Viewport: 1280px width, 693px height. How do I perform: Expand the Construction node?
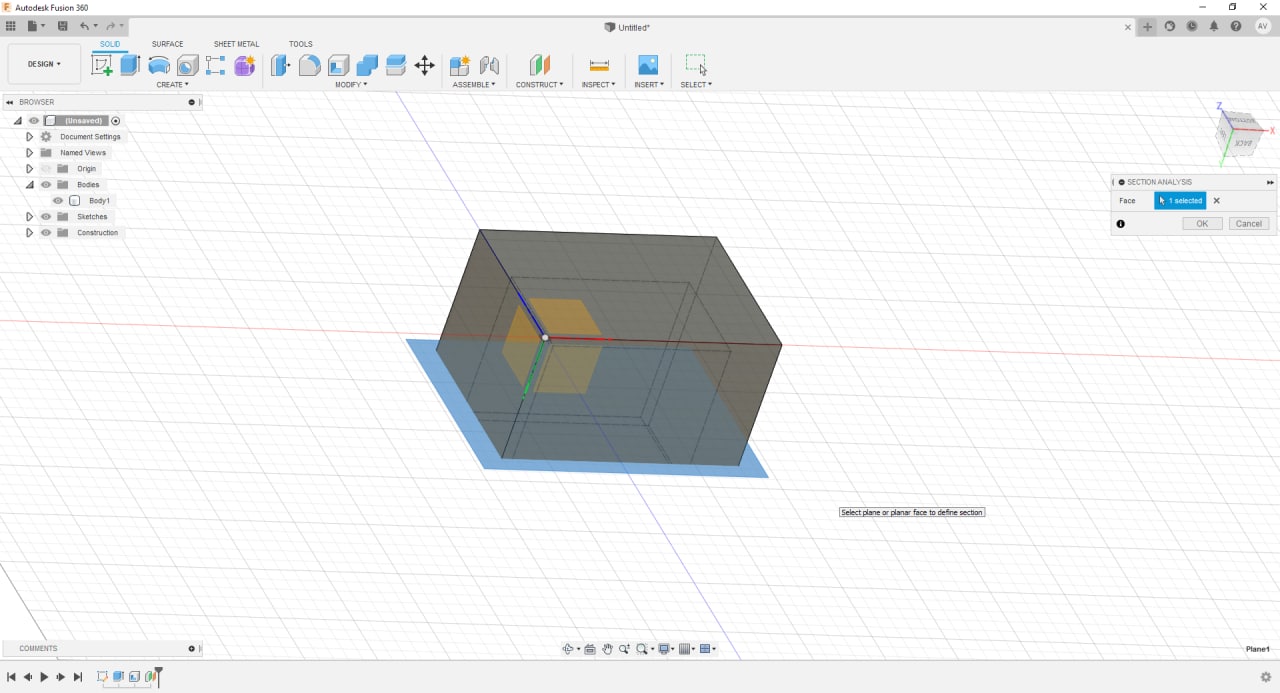pos(29,233)
